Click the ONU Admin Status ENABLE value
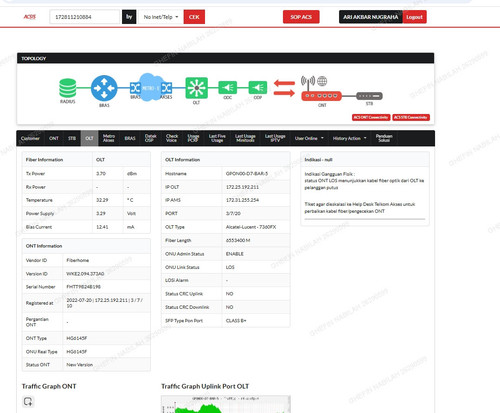Screen dimensions: 500x413 tap(235, 254)
